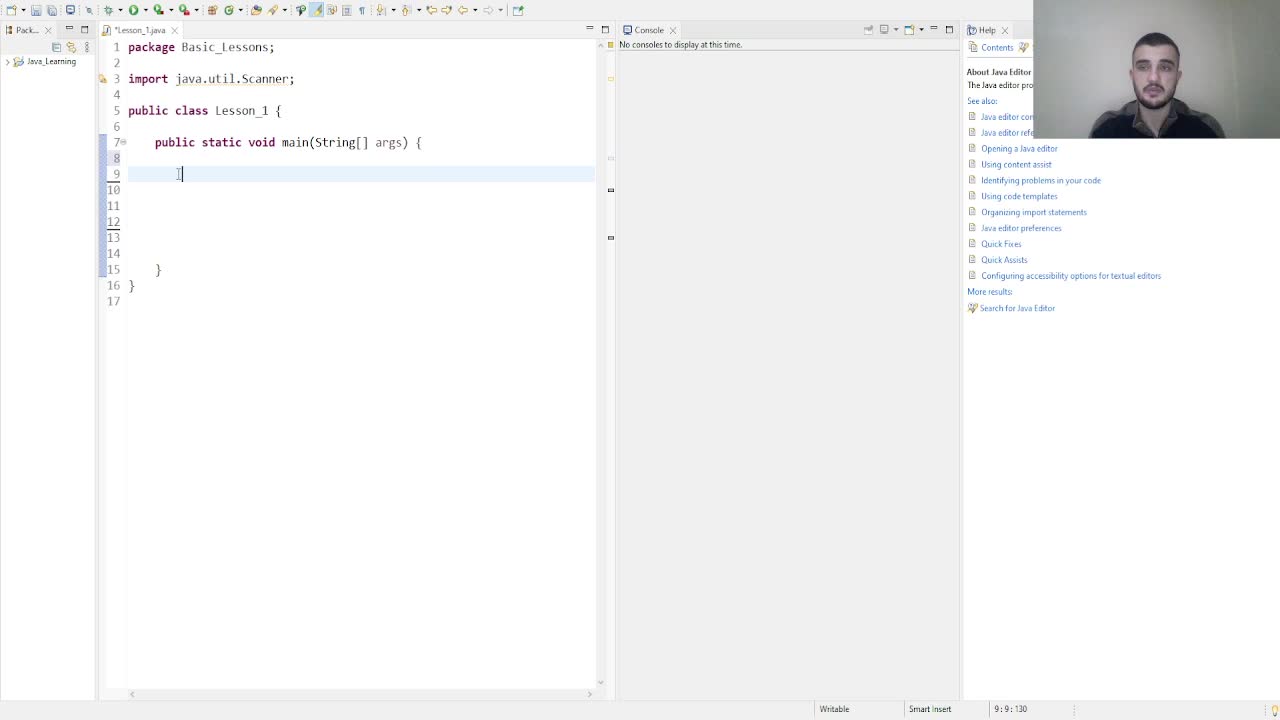
Task: Open the Debug configurations dropdown arrow
Action: coord(121,10)
